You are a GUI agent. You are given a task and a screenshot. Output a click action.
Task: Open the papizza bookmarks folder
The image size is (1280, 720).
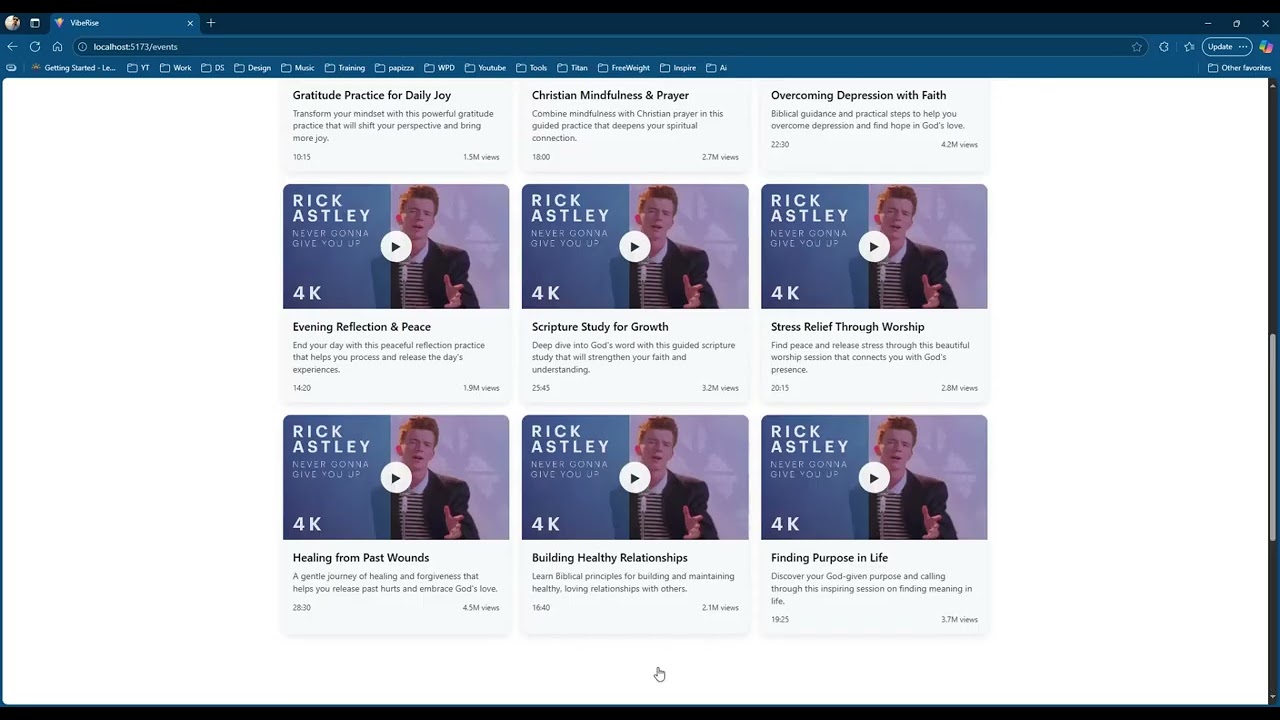pos(395,68)
